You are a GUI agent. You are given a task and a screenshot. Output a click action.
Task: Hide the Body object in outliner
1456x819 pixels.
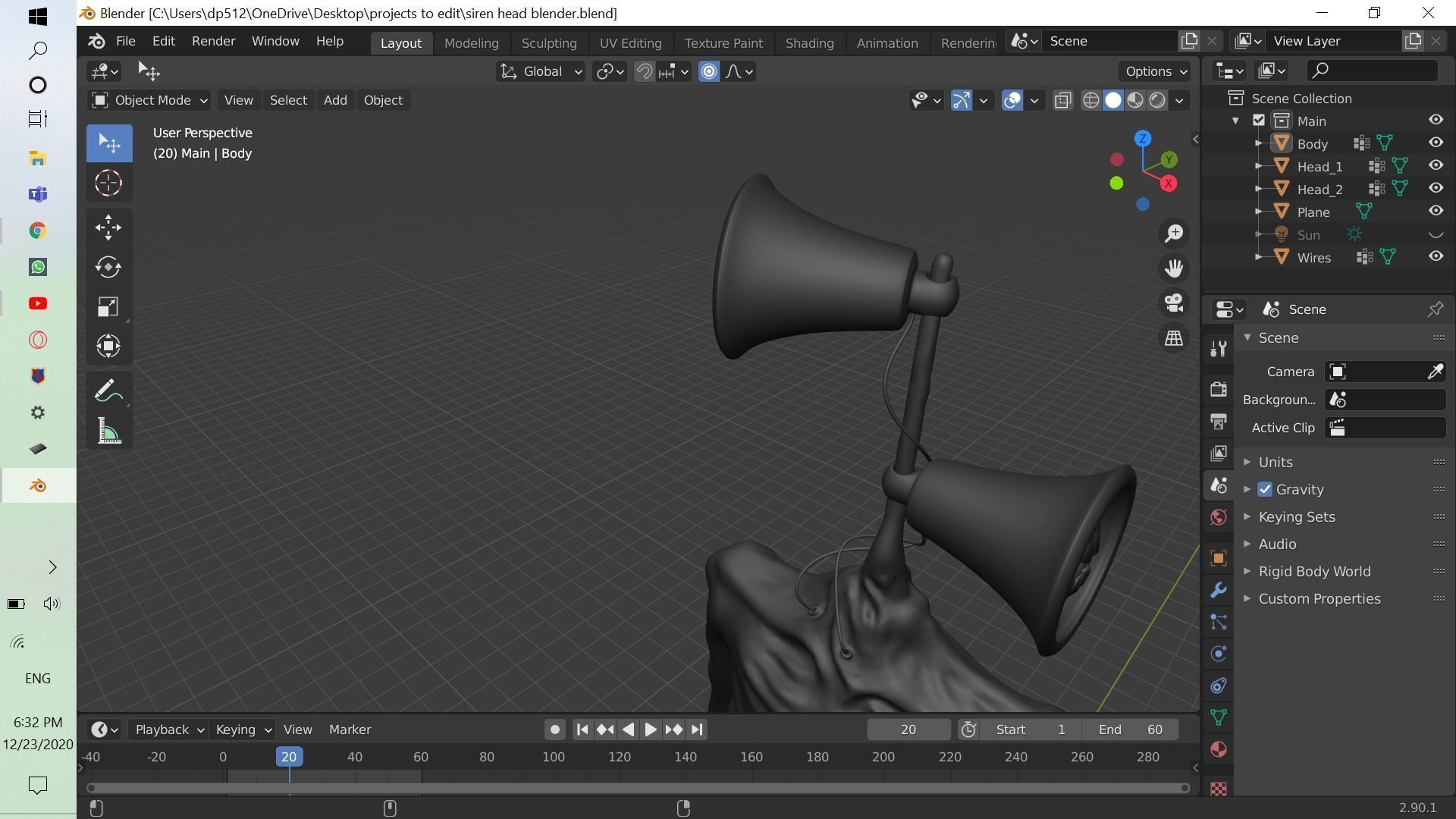click(1436, 143)
